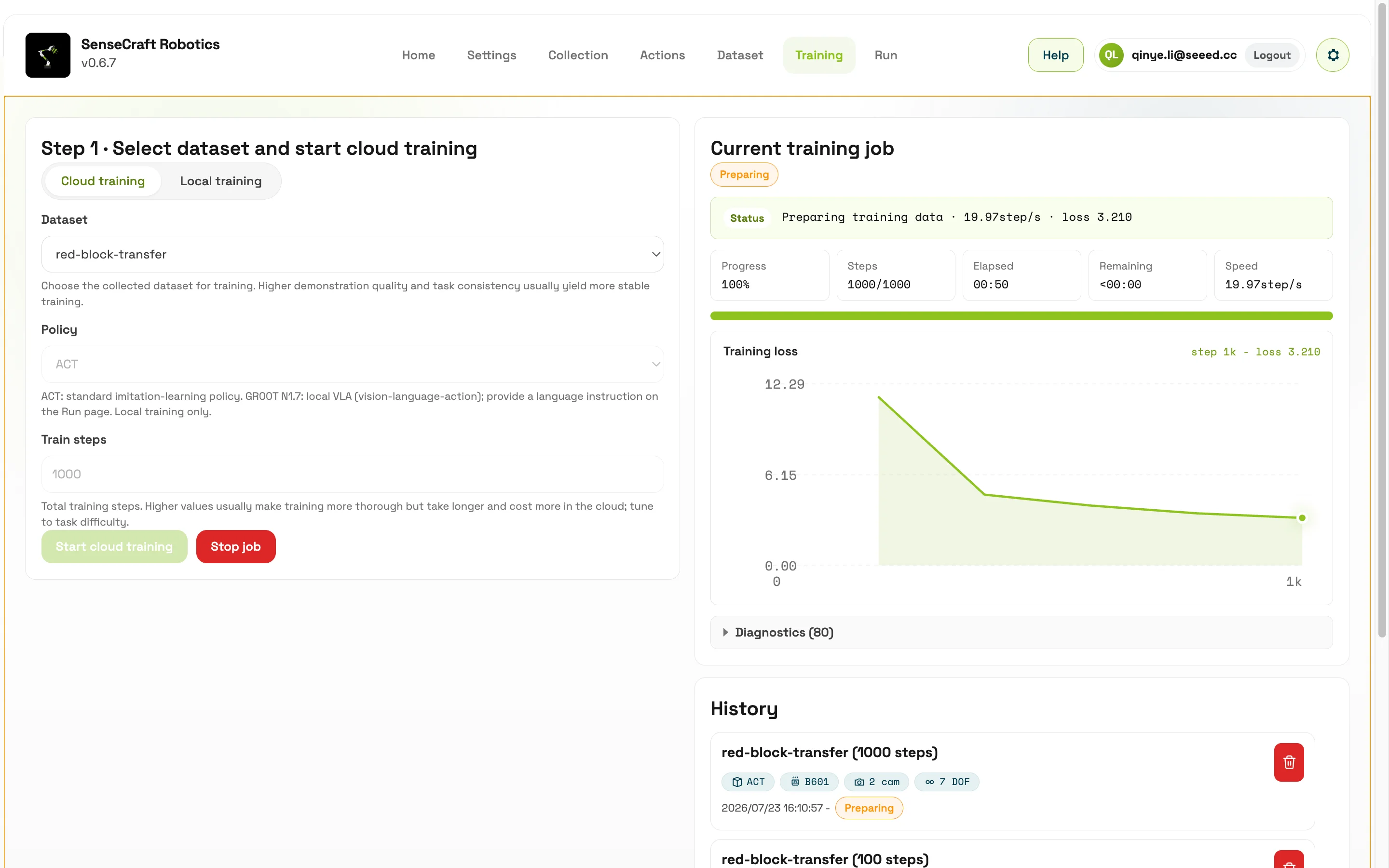Open the Dataset tab
The width and height of the screenshot is (1389, 868).
pyautogui.click(x=740, y=55)
